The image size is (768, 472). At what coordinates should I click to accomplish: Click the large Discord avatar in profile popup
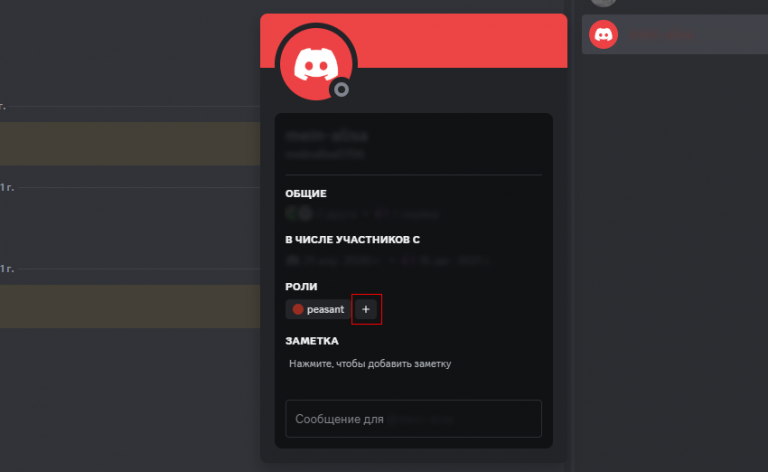316,64
